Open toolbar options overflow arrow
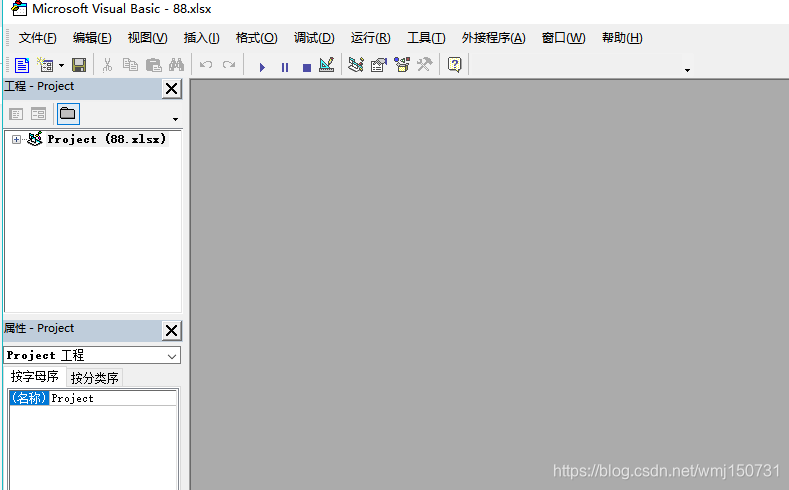This screenshot has height=490, width=789. click(x=687, y=70)
